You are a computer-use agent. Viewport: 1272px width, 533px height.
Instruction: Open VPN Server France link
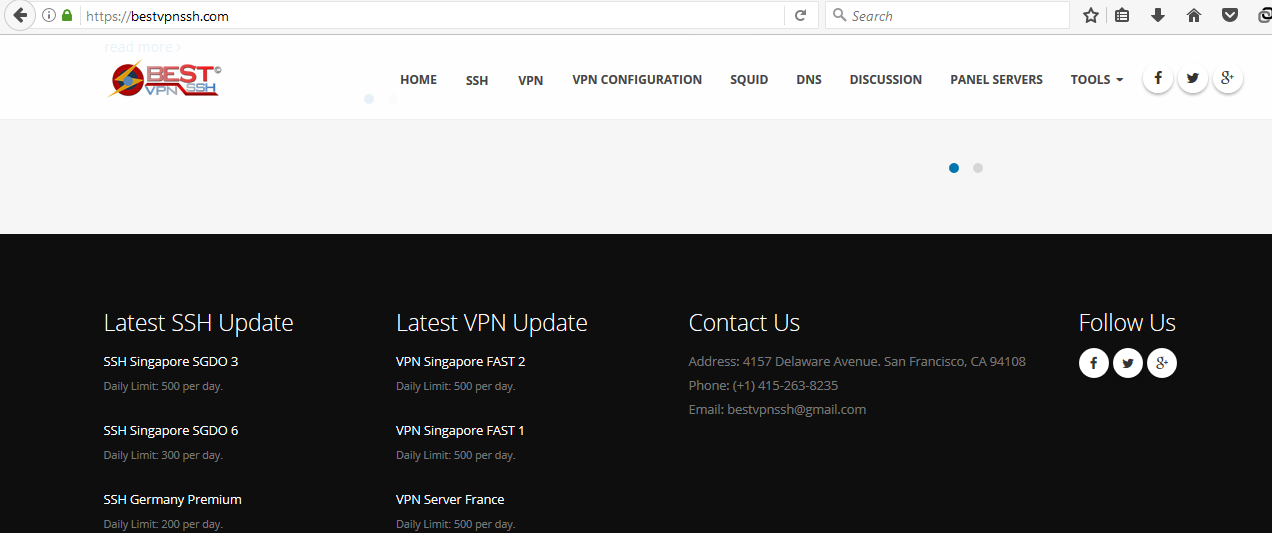[450, 499]
